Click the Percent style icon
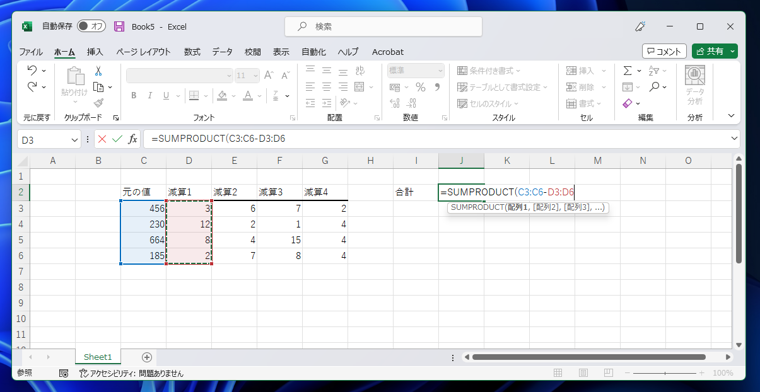This screenshot has width=760, height=392. click(420, 87)
